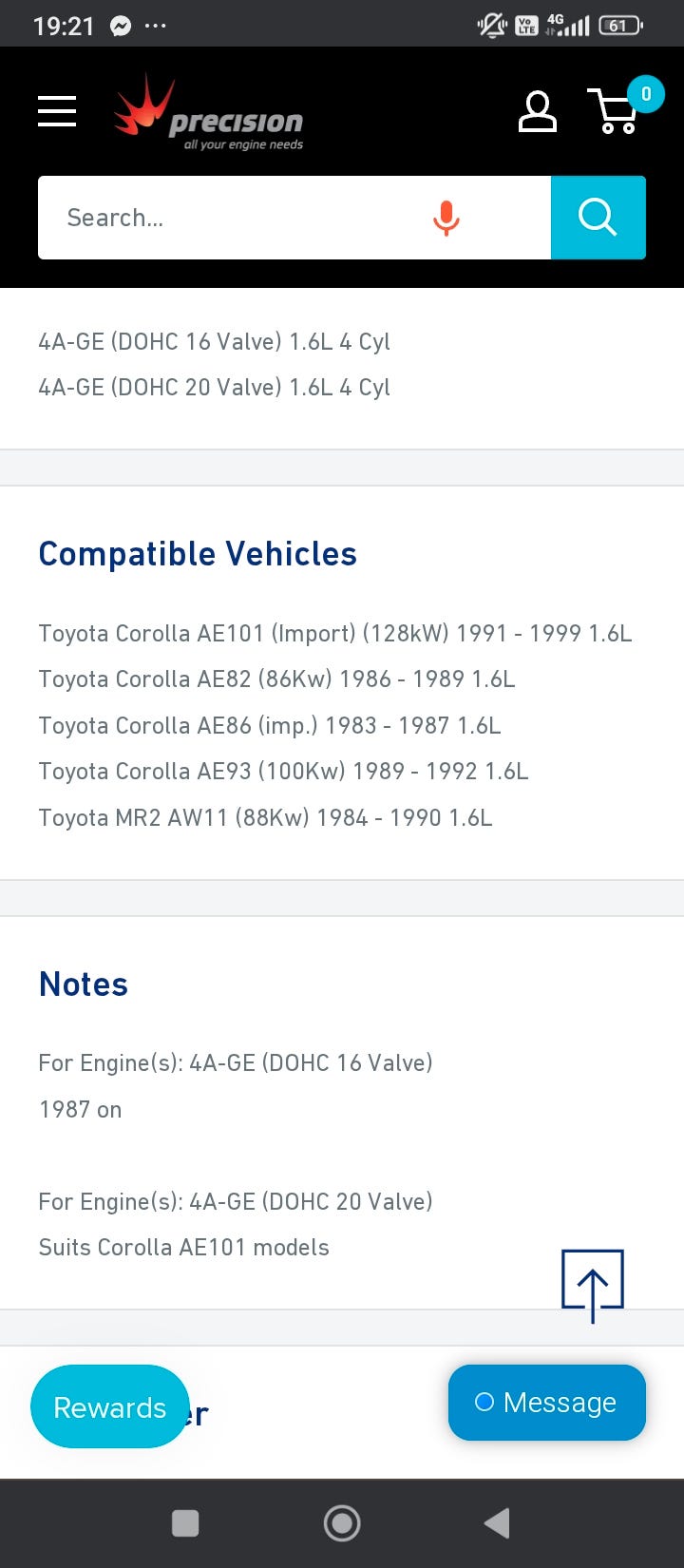Screen dimensions: 684x1568
Task: Open the Rewards button
Action: coord(109,1407)
